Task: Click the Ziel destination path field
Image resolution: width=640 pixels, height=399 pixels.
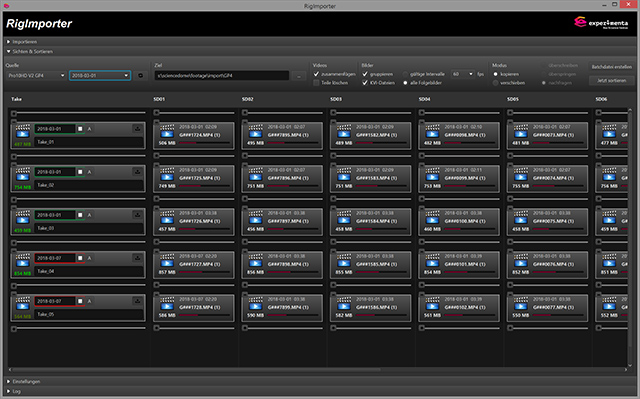Action: click(222, 75)
